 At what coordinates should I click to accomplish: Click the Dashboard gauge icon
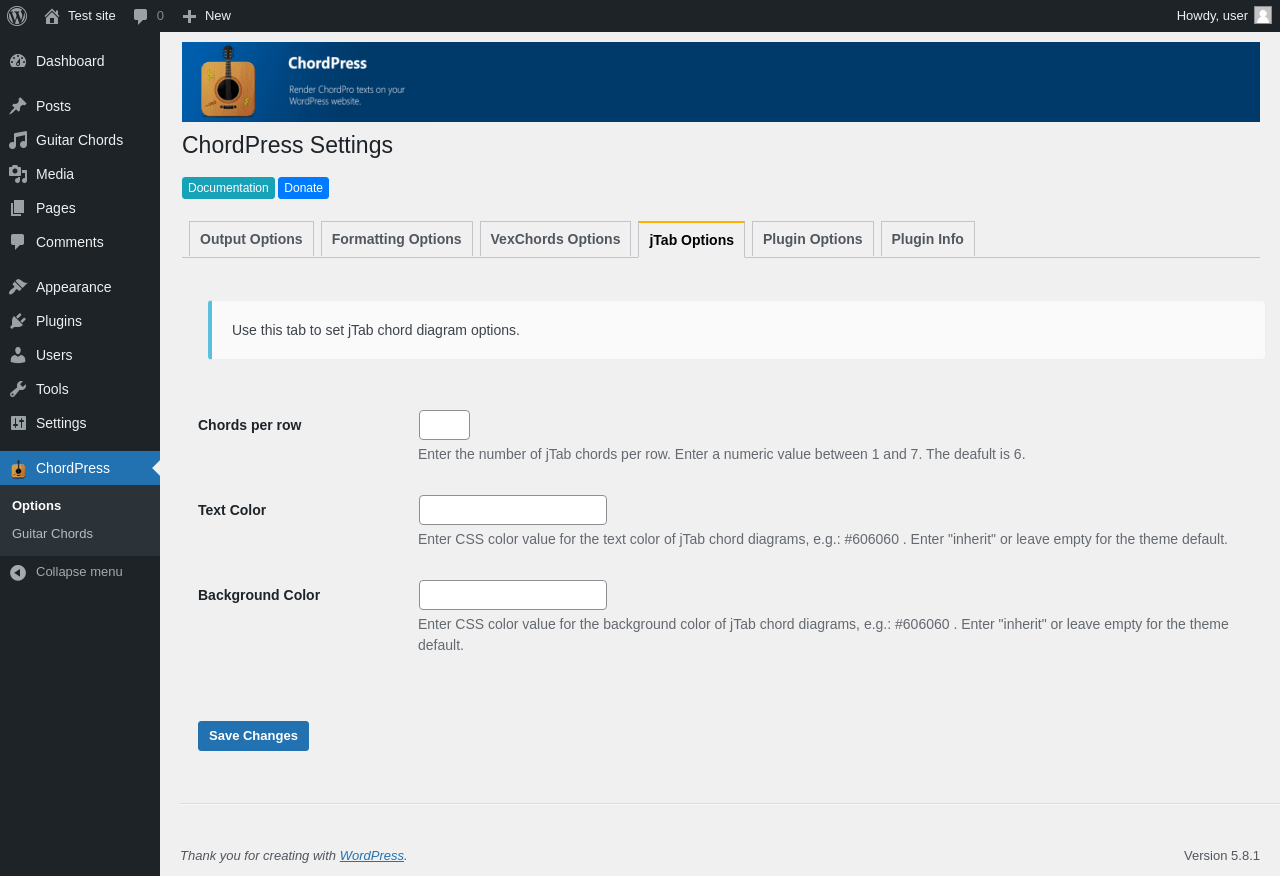(18, 61)
